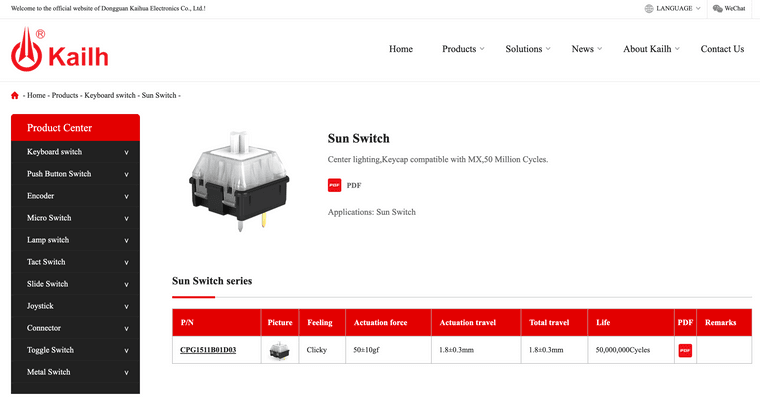Select Slide Switch in Product Center
Image resolution: width=760 pixels, height=400 pixels.
(x=48, y=284)
